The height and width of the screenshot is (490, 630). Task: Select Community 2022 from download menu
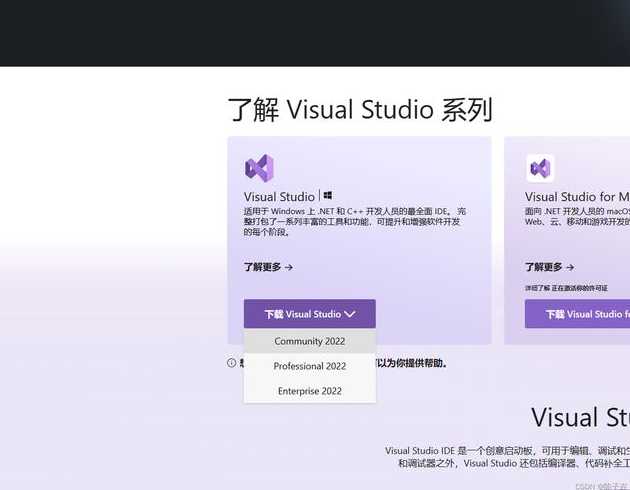310,341
